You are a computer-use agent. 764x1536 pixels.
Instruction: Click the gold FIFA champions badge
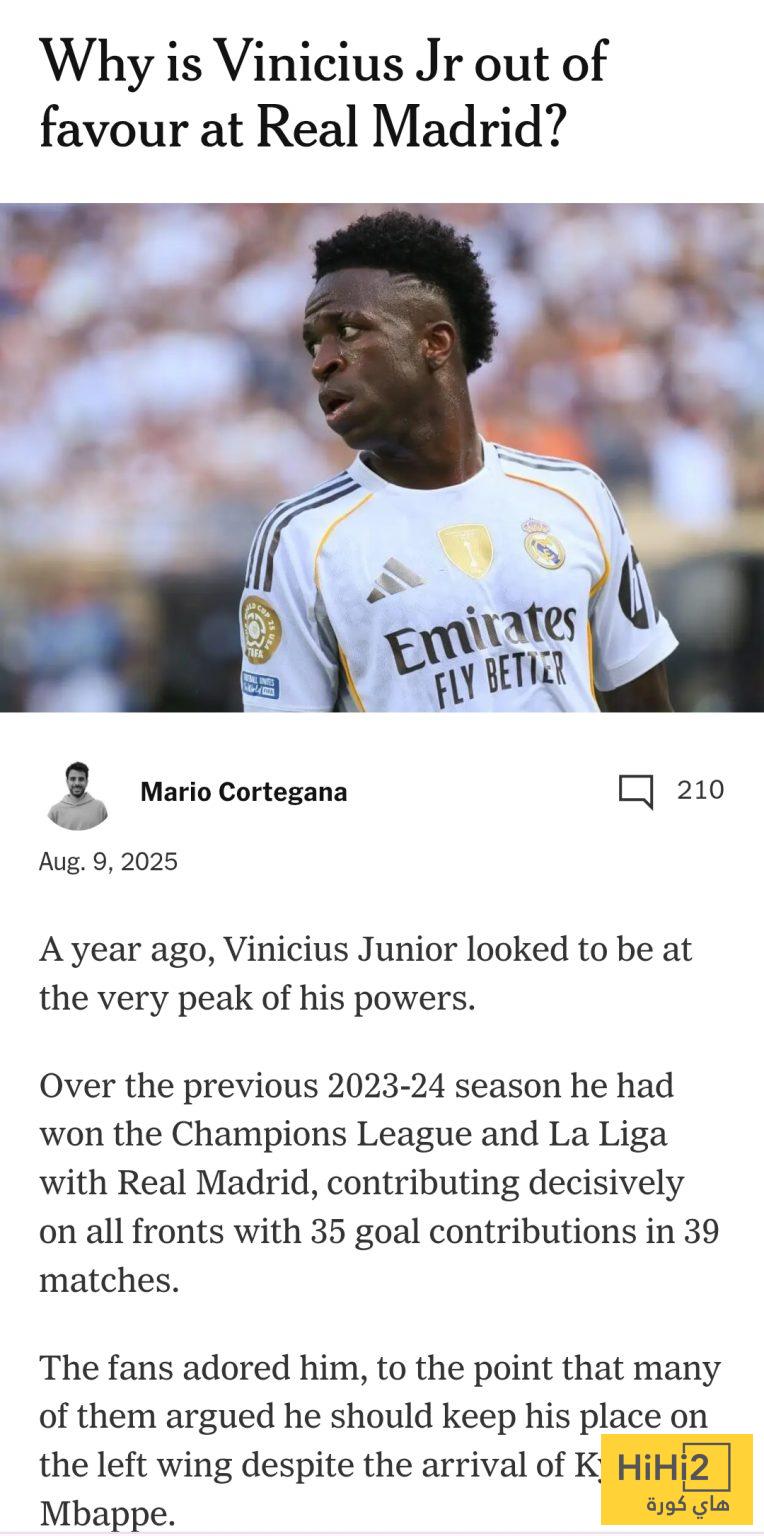click(x=466, y=550)
